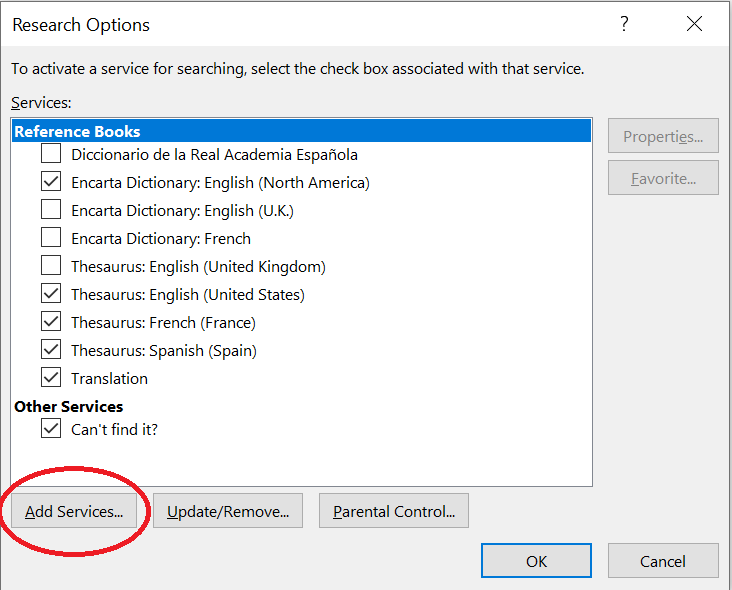The image size is (732, 590).
Task: Select Thesaurus: English (United Kingdom) label
Action: point(198,267)
